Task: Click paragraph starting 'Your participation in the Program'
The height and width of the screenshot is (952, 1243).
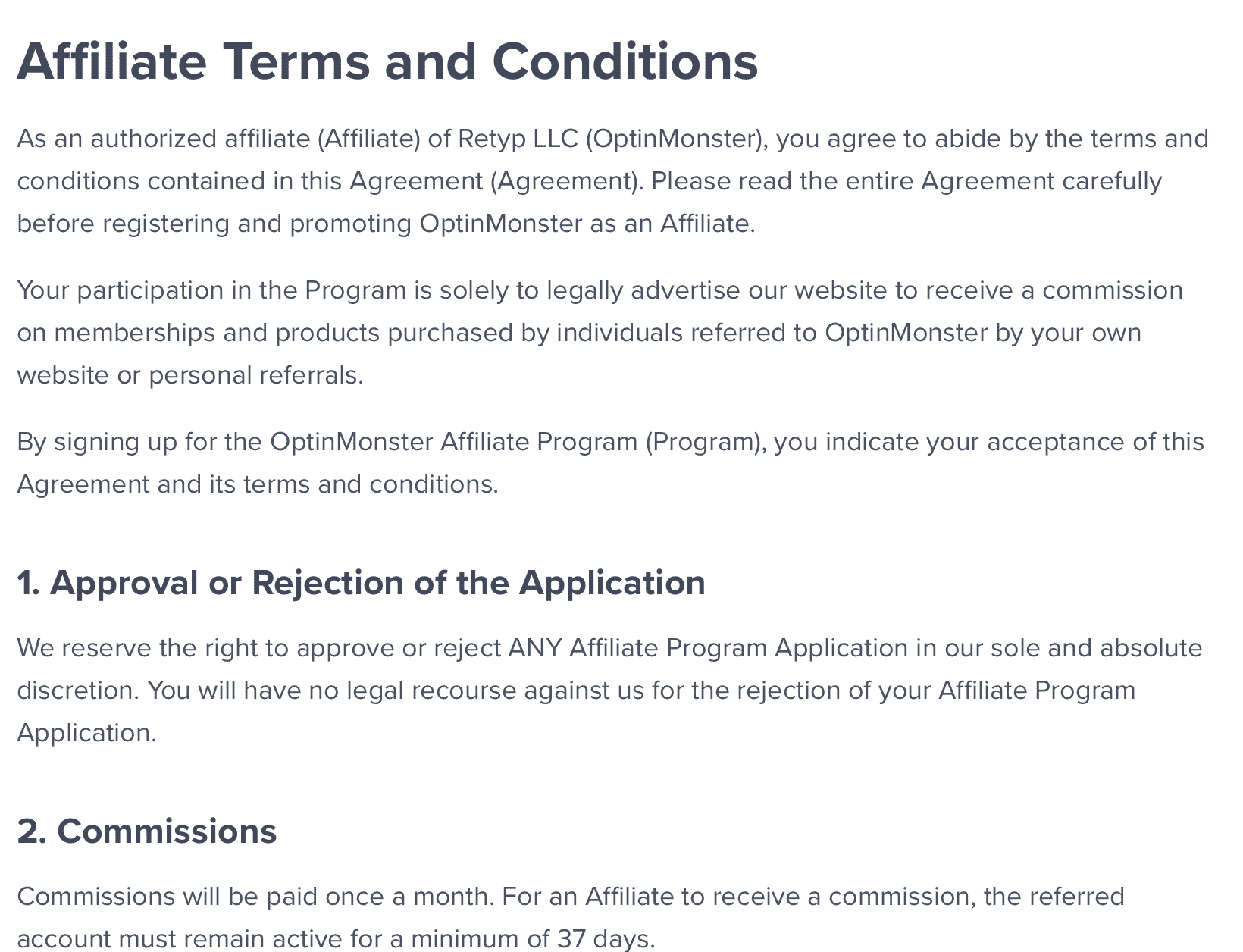Action: click(600, 333)
